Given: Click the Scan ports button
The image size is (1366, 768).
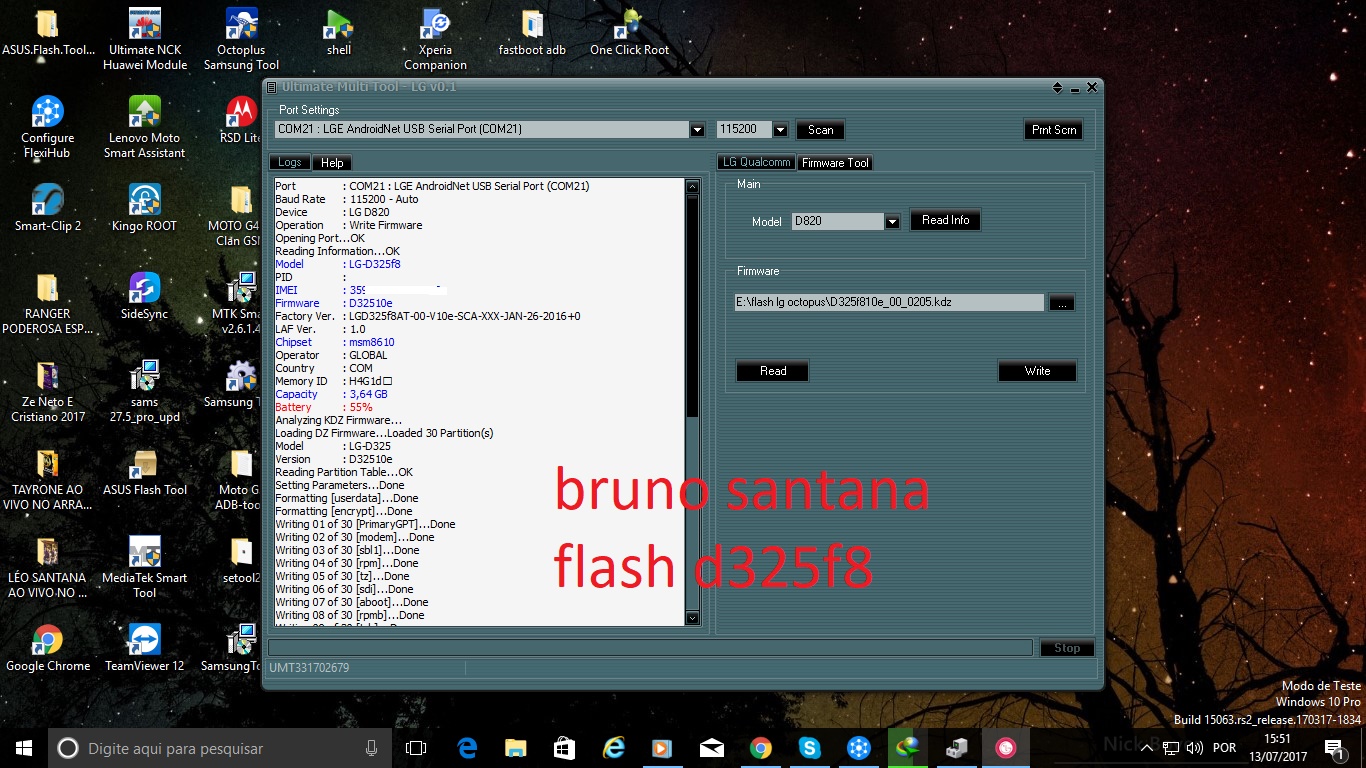Looking at the screenshot, I should click(x=821, y=130).
